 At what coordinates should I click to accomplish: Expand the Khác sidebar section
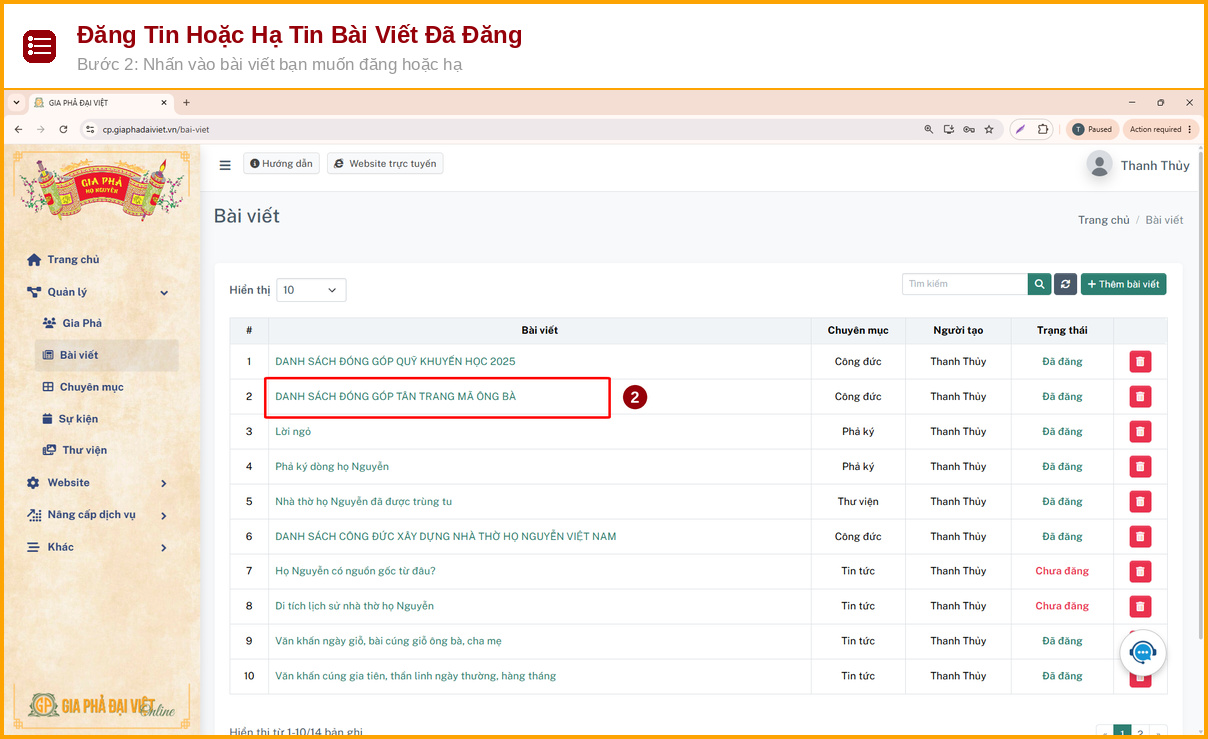click(x=98, y=547)
